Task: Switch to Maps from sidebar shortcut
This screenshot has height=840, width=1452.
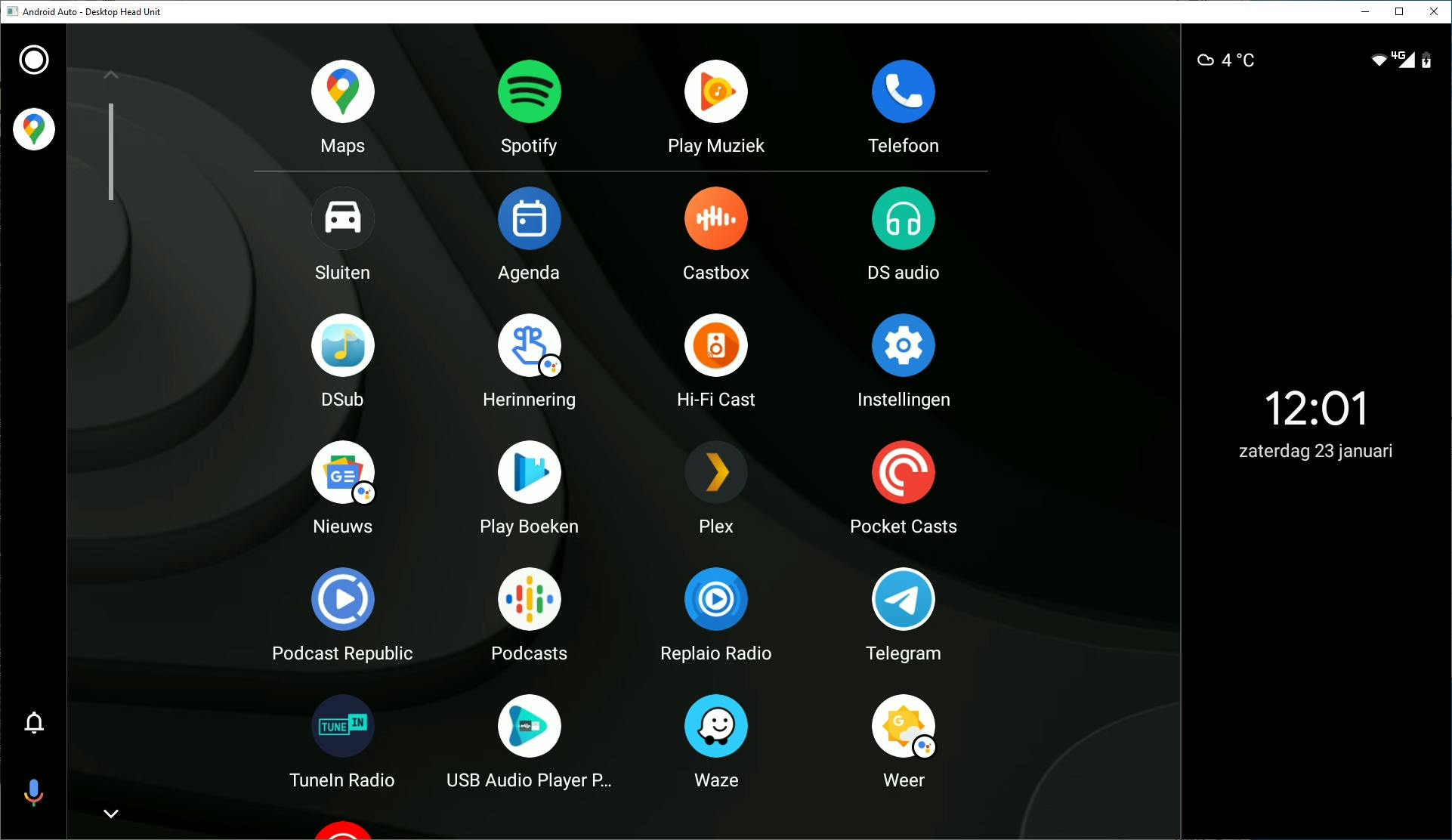Action: [33, 128]
